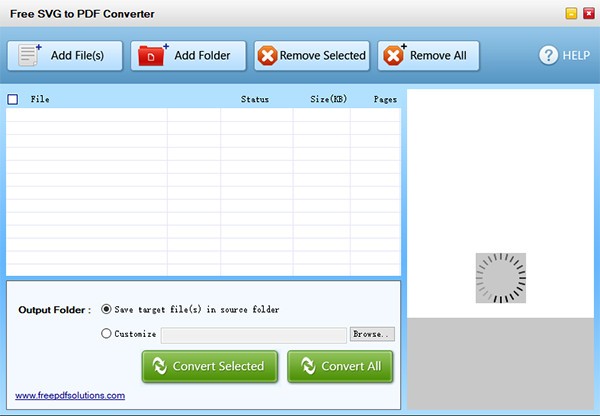Click the Browse.. button
Screen dimensions: 600x416
372,334
